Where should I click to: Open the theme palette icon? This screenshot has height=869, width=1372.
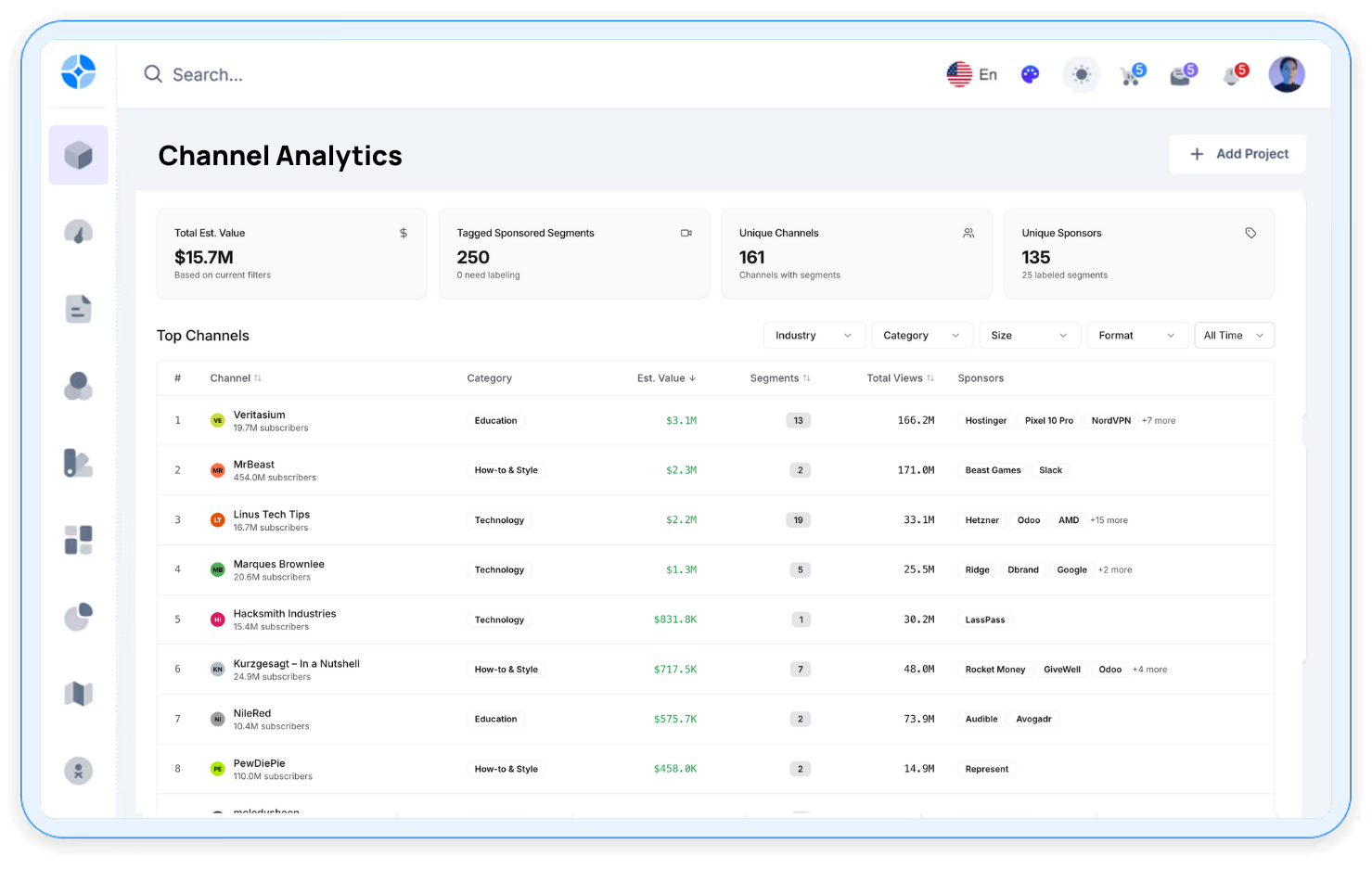tap(1030, 74)
